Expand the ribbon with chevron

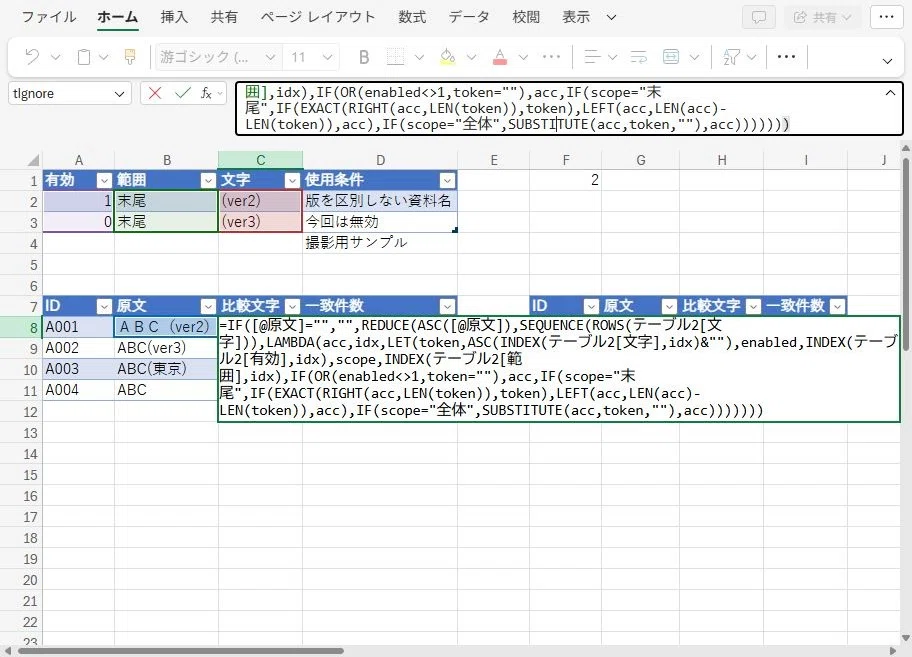(887, 61)
